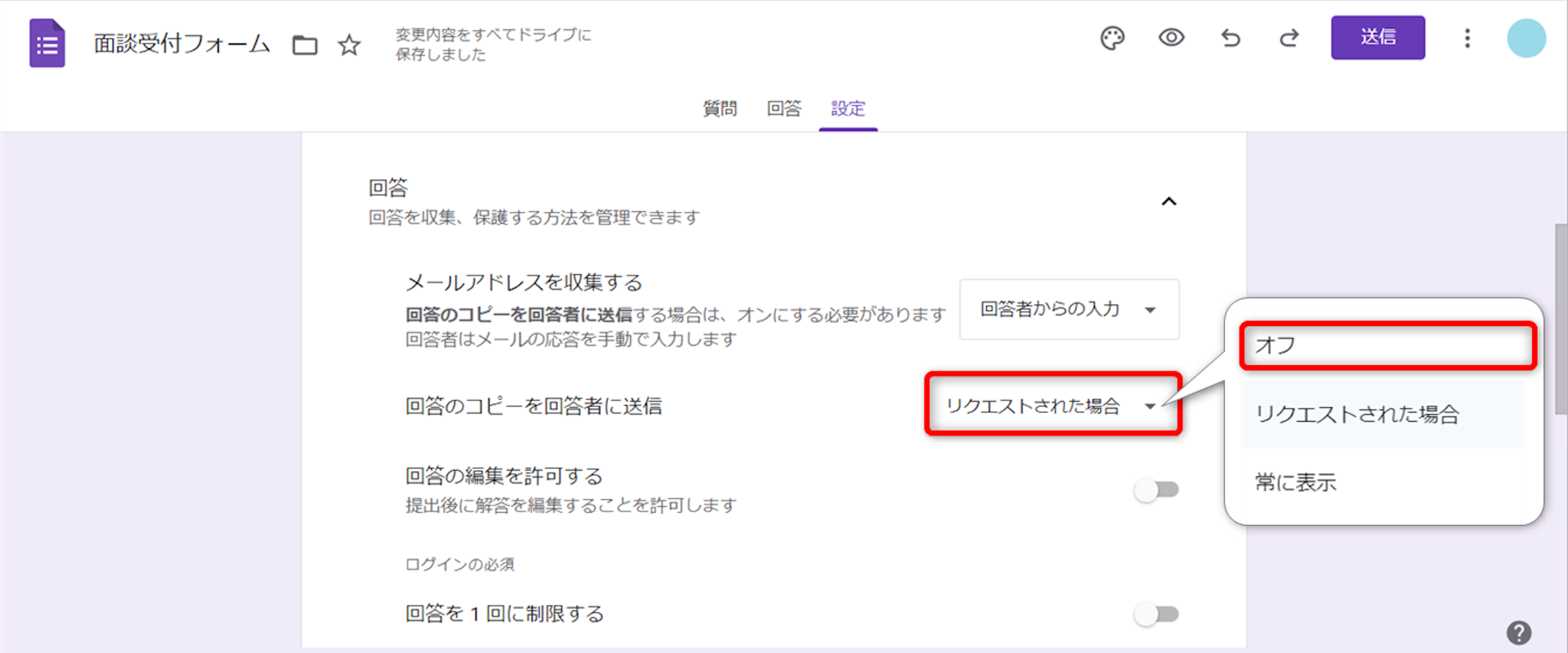Switch to the 回答 tab

coord(784,109)
